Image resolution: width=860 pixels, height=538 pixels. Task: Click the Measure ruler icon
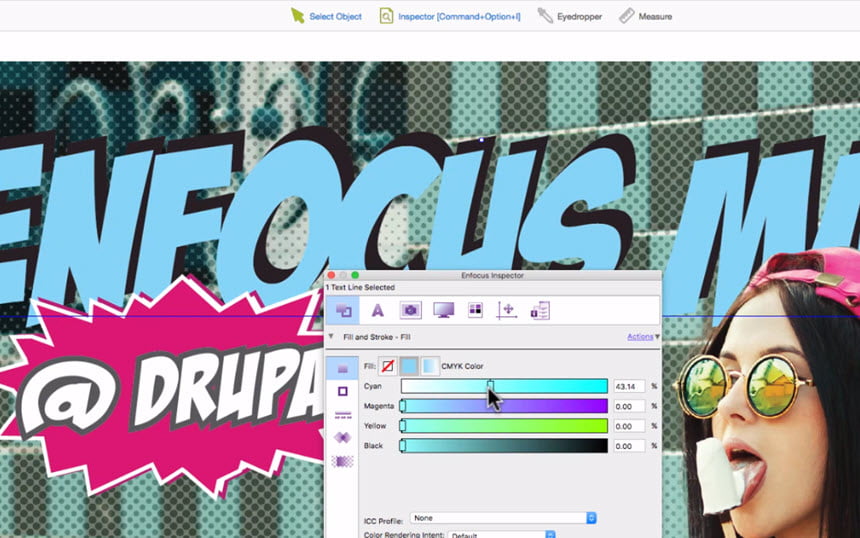(626, 16)
